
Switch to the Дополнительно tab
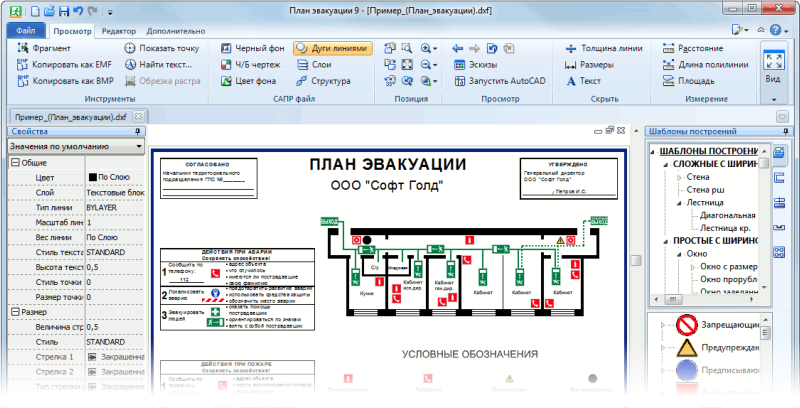click(x=176, y=31)
